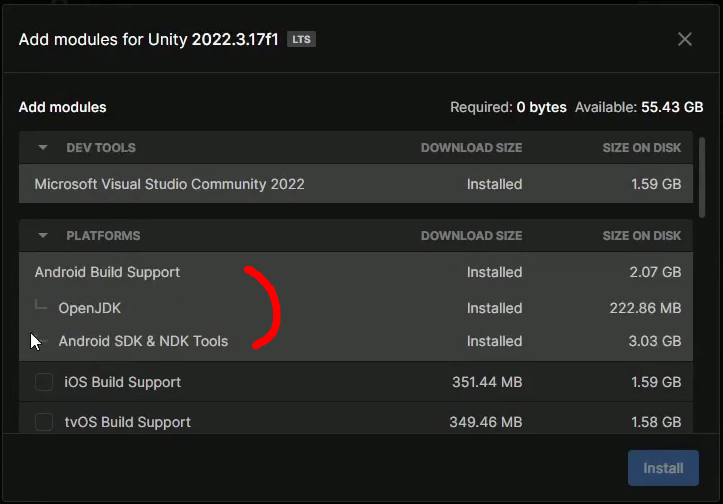Click the iOS Build Support label
723x504 pixels.
coord(122,382)
